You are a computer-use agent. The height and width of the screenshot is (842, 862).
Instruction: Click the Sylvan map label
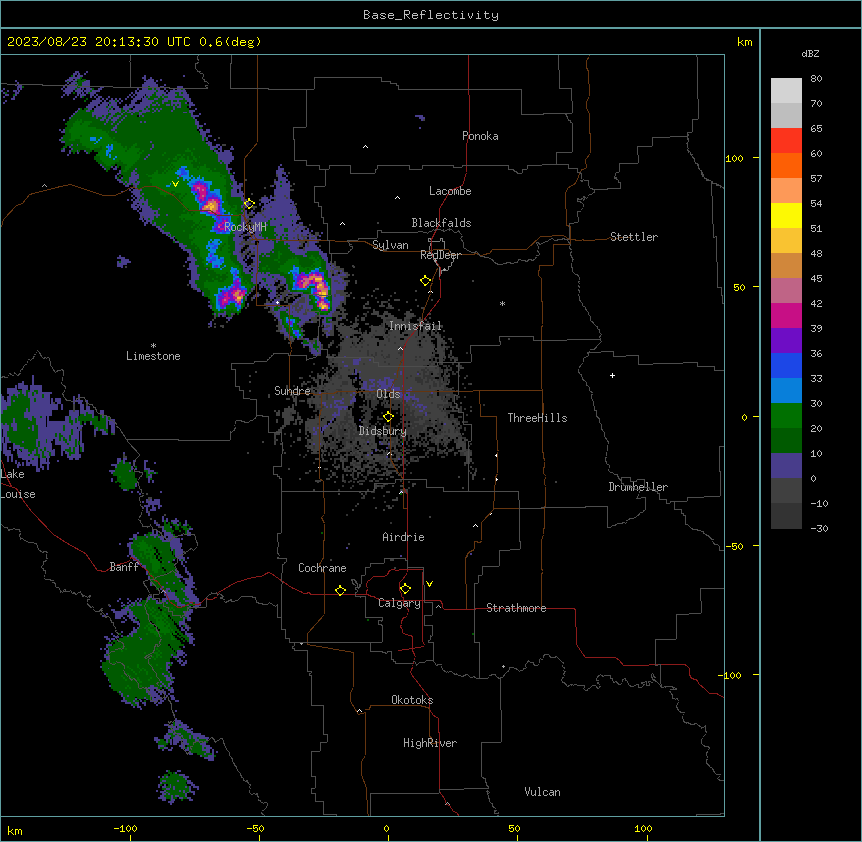[390, 245]
